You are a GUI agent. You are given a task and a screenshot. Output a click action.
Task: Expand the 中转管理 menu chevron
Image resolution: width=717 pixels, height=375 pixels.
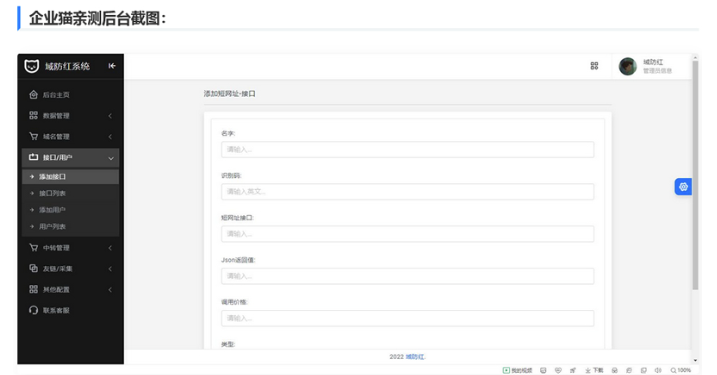110,248
